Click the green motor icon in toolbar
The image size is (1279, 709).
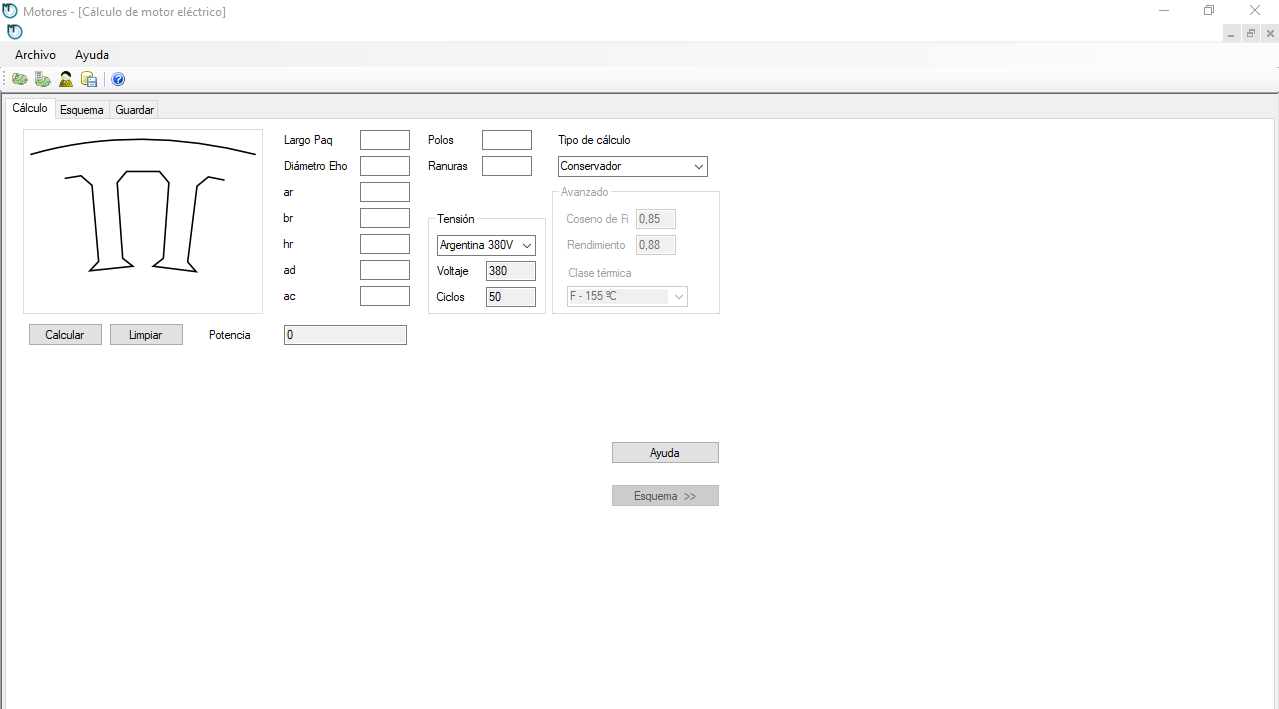[20, 79]
